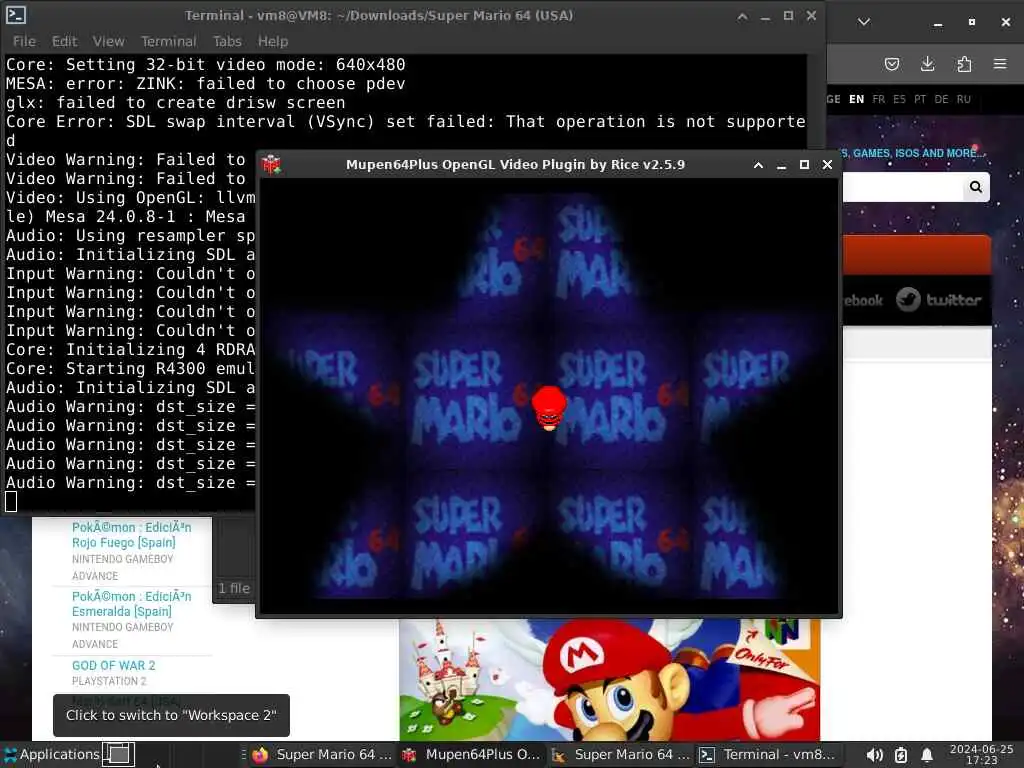The height and width of the screenshot is (768, 1024).
Task: Expand the browser tab list chevron
Action: [863, 22]
